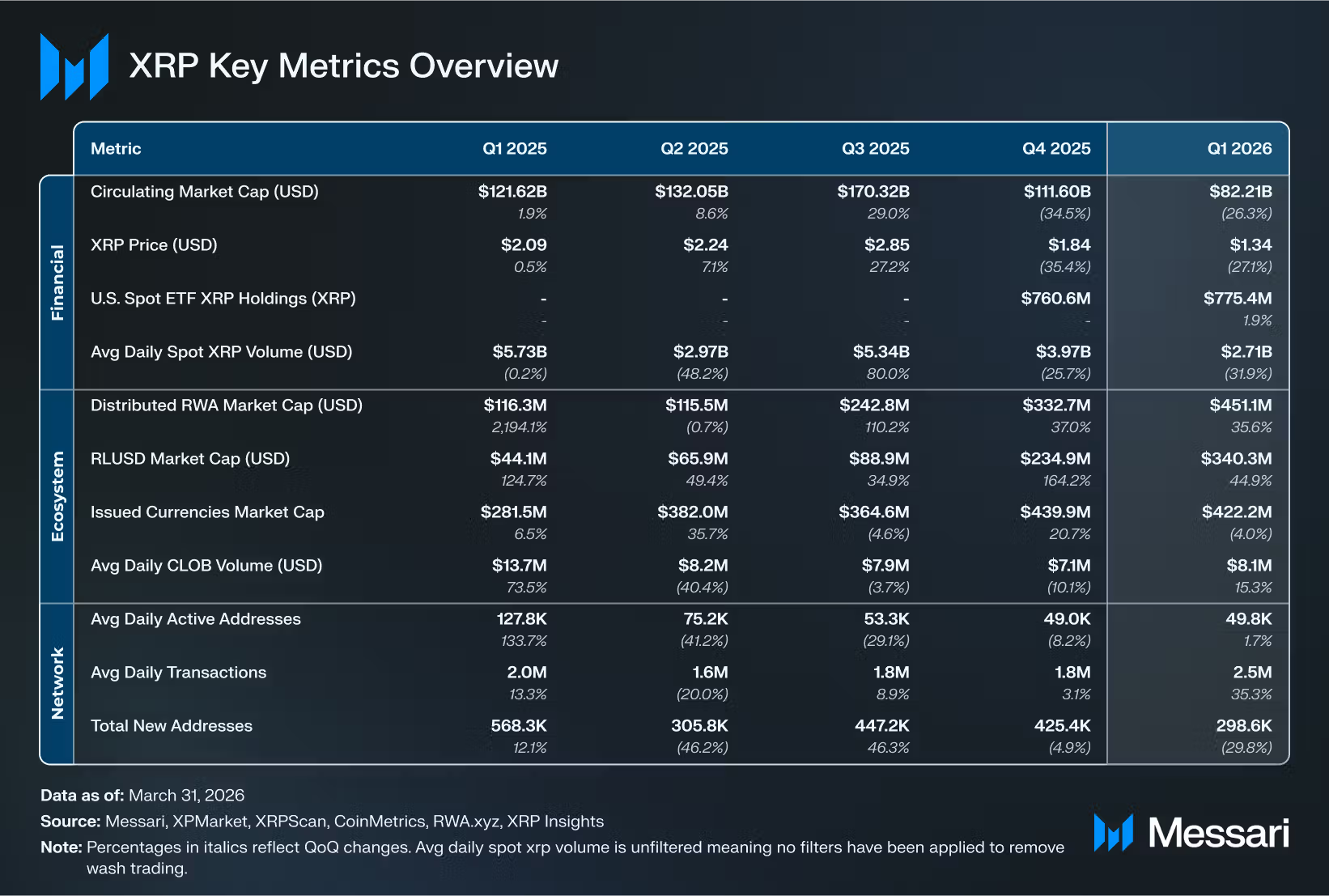Click the "Q4 2025" column header
This screenshot has height=896, width=1329.
tap(1056, 149)
